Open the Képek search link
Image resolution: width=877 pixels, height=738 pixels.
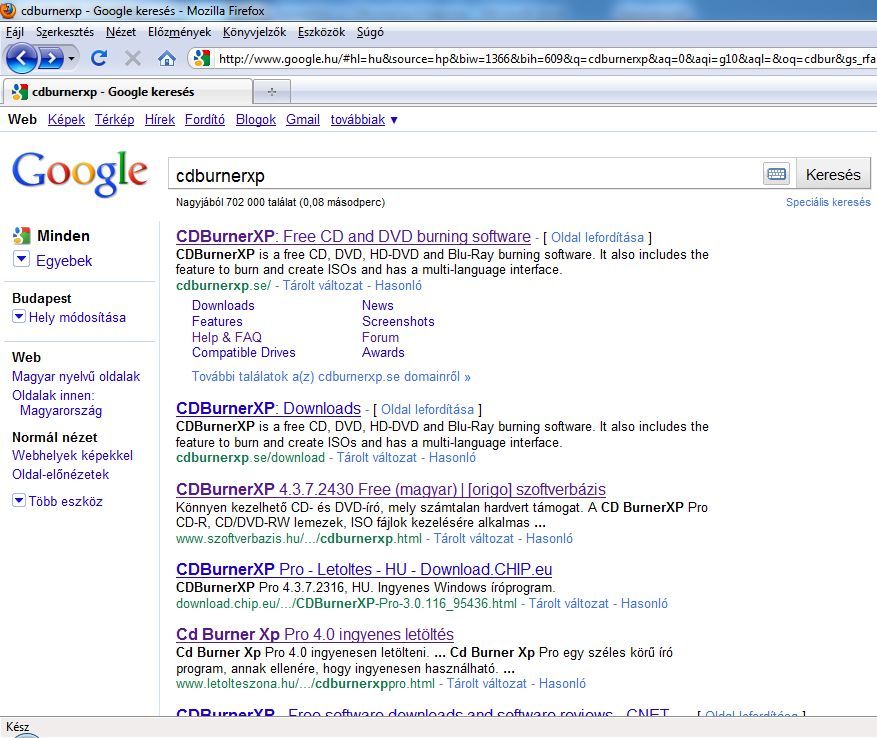[66, 120]
